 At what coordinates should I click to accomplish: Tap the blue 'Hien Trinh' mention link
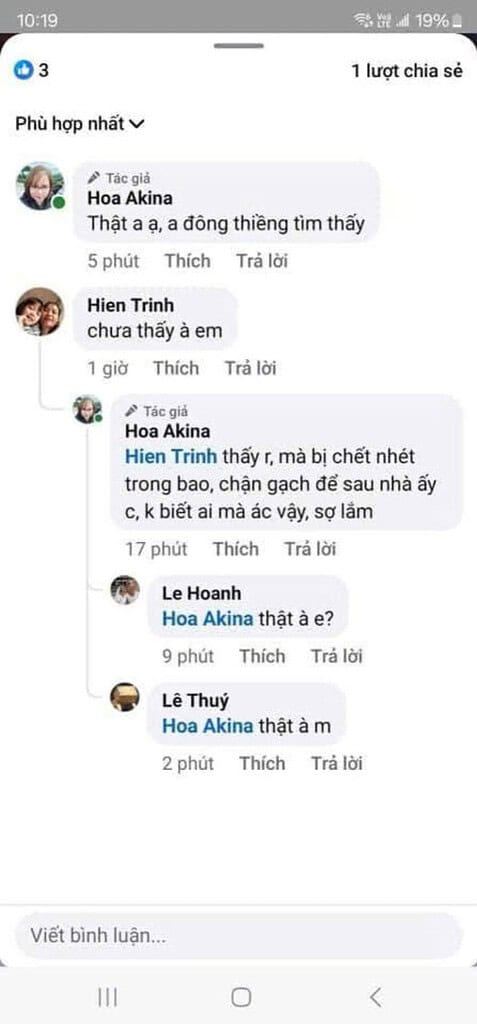click(x=171, y=456)
